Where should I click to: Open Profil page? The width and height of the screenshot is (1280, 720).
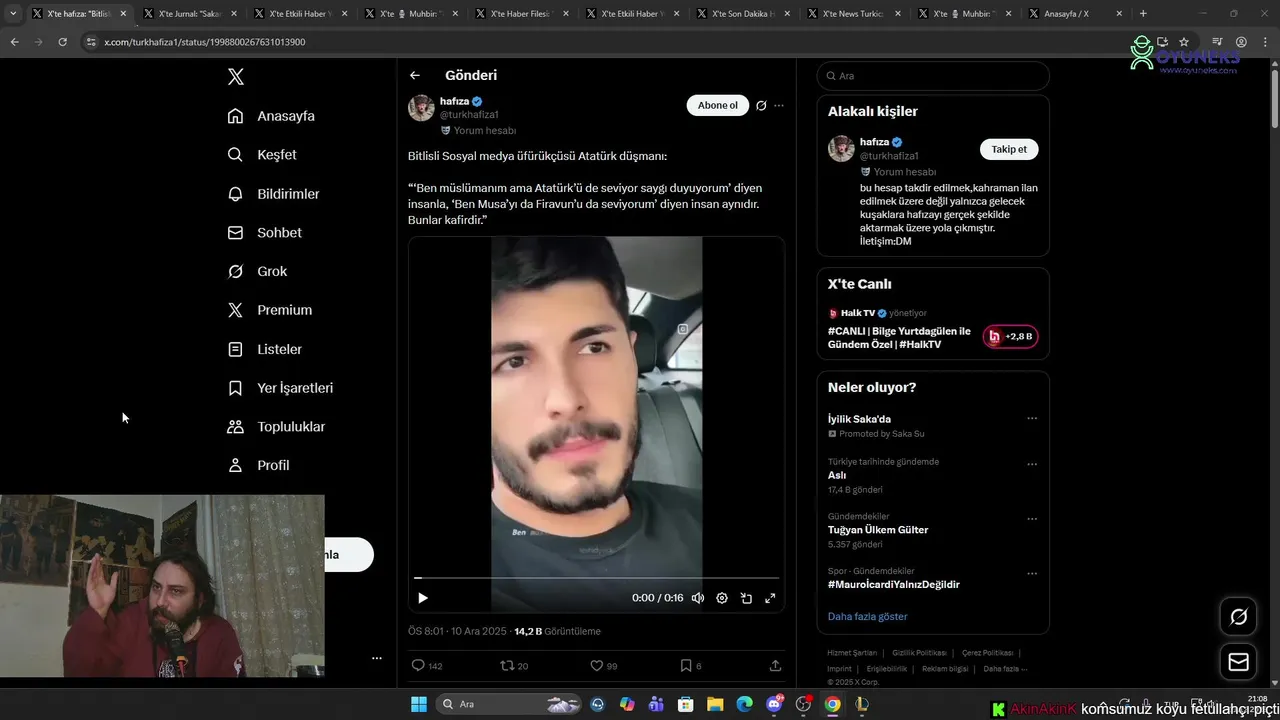pyautogui.click(x=258, y=465)
